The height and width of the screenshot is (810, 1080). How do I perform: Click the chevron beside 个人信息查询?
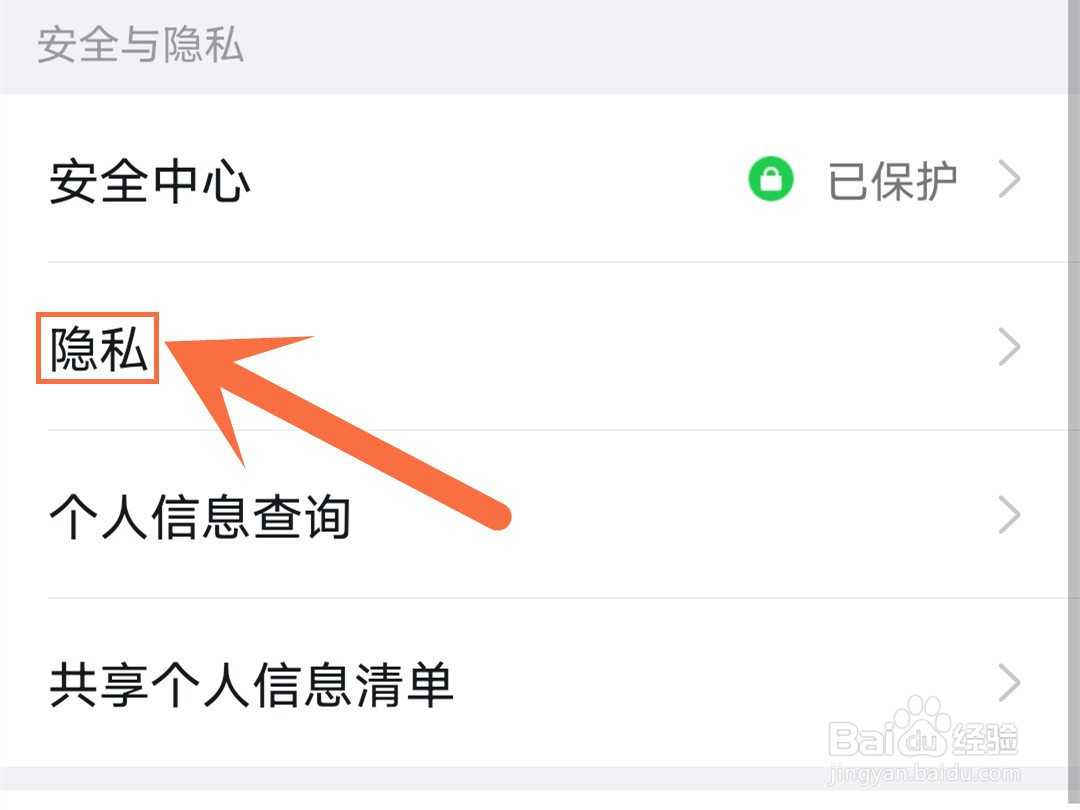[x=1010, y=515]
